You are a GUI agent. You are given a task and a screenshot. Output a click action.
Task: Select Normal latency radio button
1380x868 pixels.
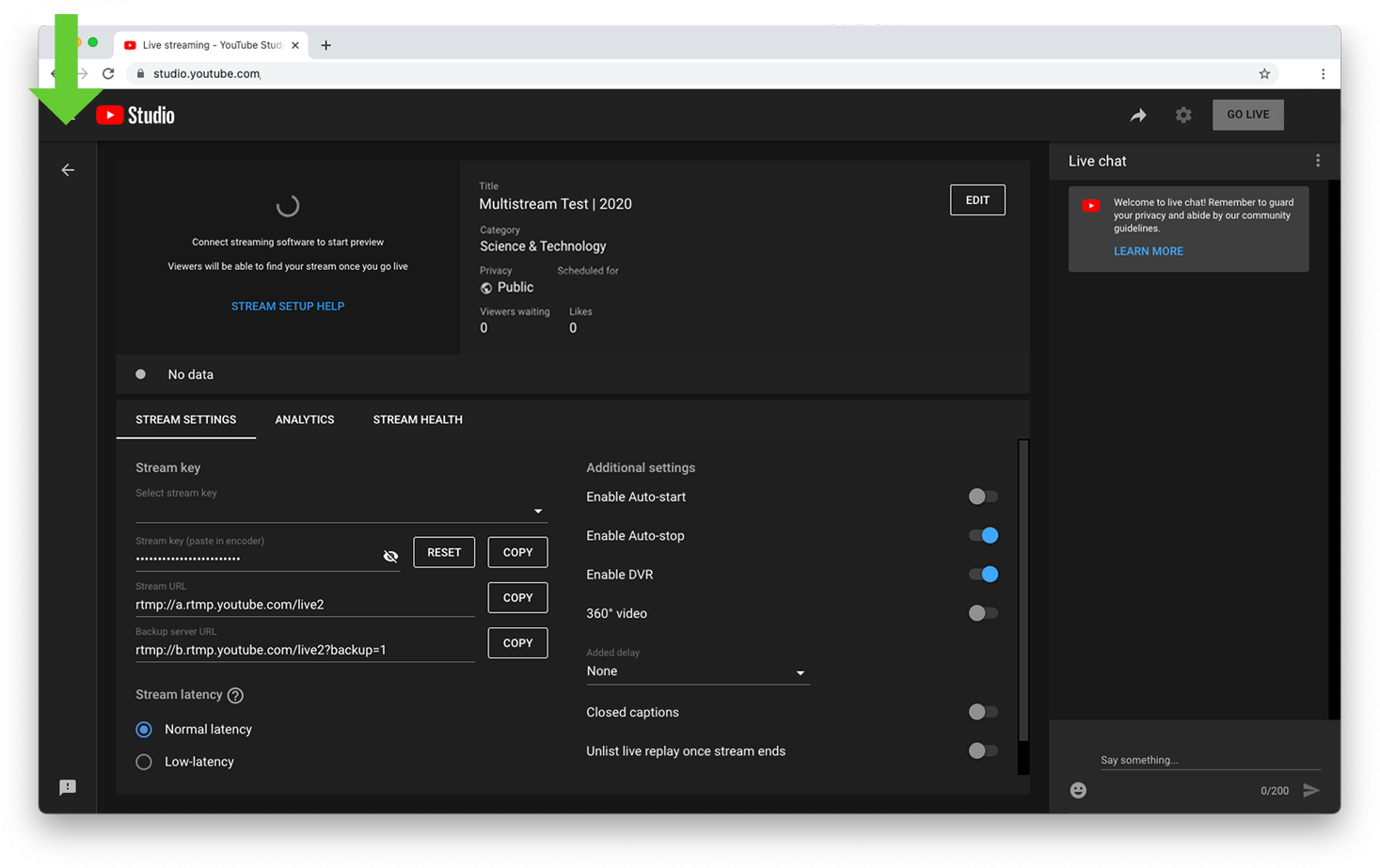pyautogui.click(x=144, y=730)
